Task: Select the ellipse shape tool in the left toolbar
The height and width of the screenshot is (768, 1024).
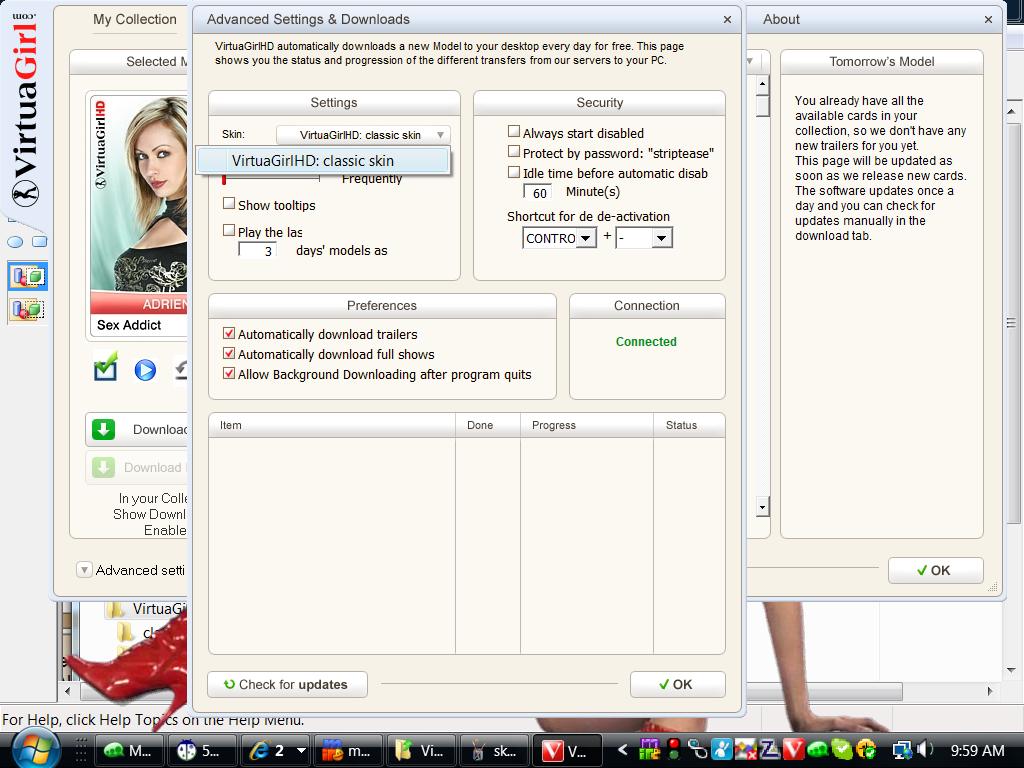Action: (15, 242)
